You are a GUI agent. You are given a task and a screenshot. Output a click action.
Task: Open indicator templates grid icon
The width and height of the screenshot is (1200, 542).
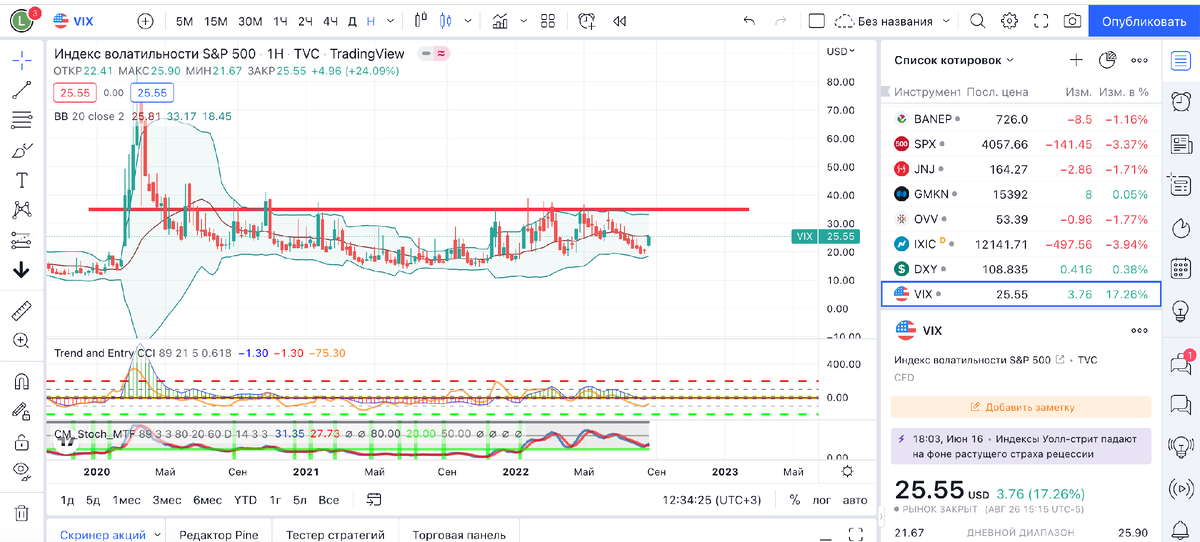(547, 21)
